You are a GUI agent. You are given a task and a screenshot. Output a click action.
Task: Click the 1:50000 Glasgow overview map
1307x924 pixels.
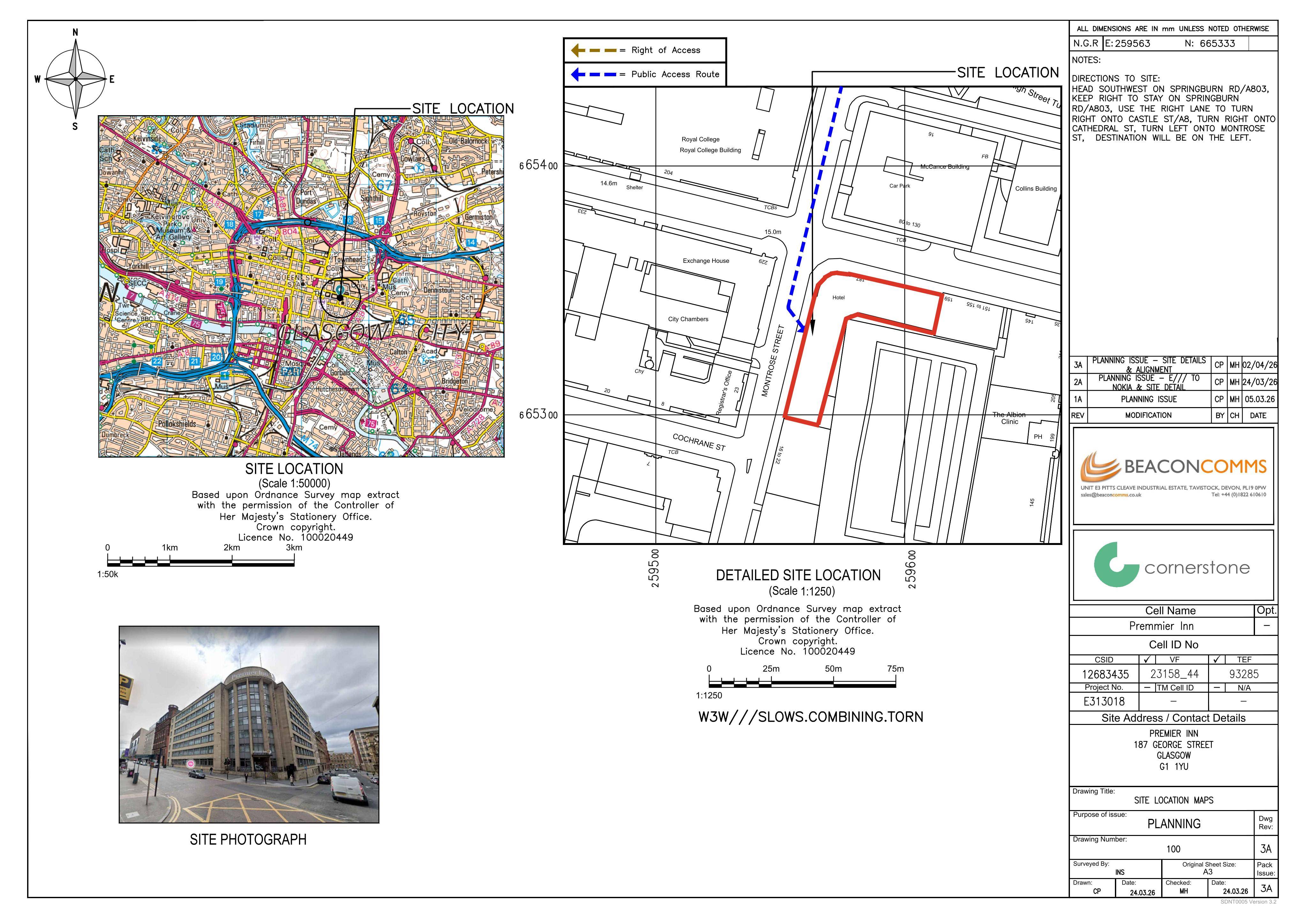tap(301, 287)
